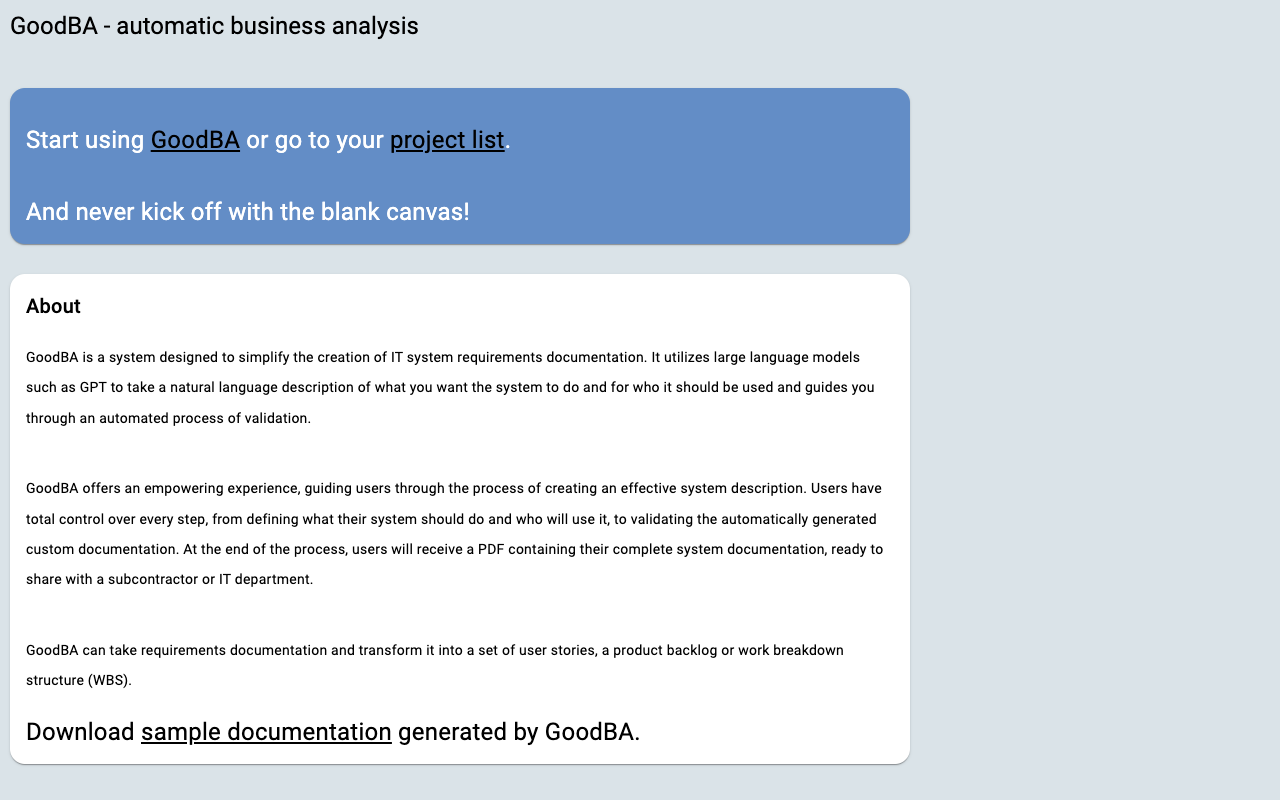Open the GoodBA link in the blue banner
This screenshot has width=1280, height=800.
195,140
